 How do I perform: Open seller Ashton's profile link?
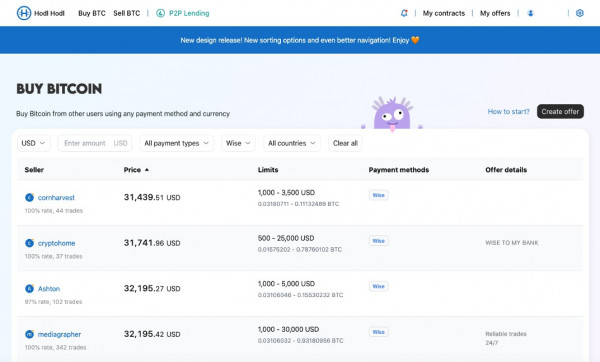coord(49,289)
